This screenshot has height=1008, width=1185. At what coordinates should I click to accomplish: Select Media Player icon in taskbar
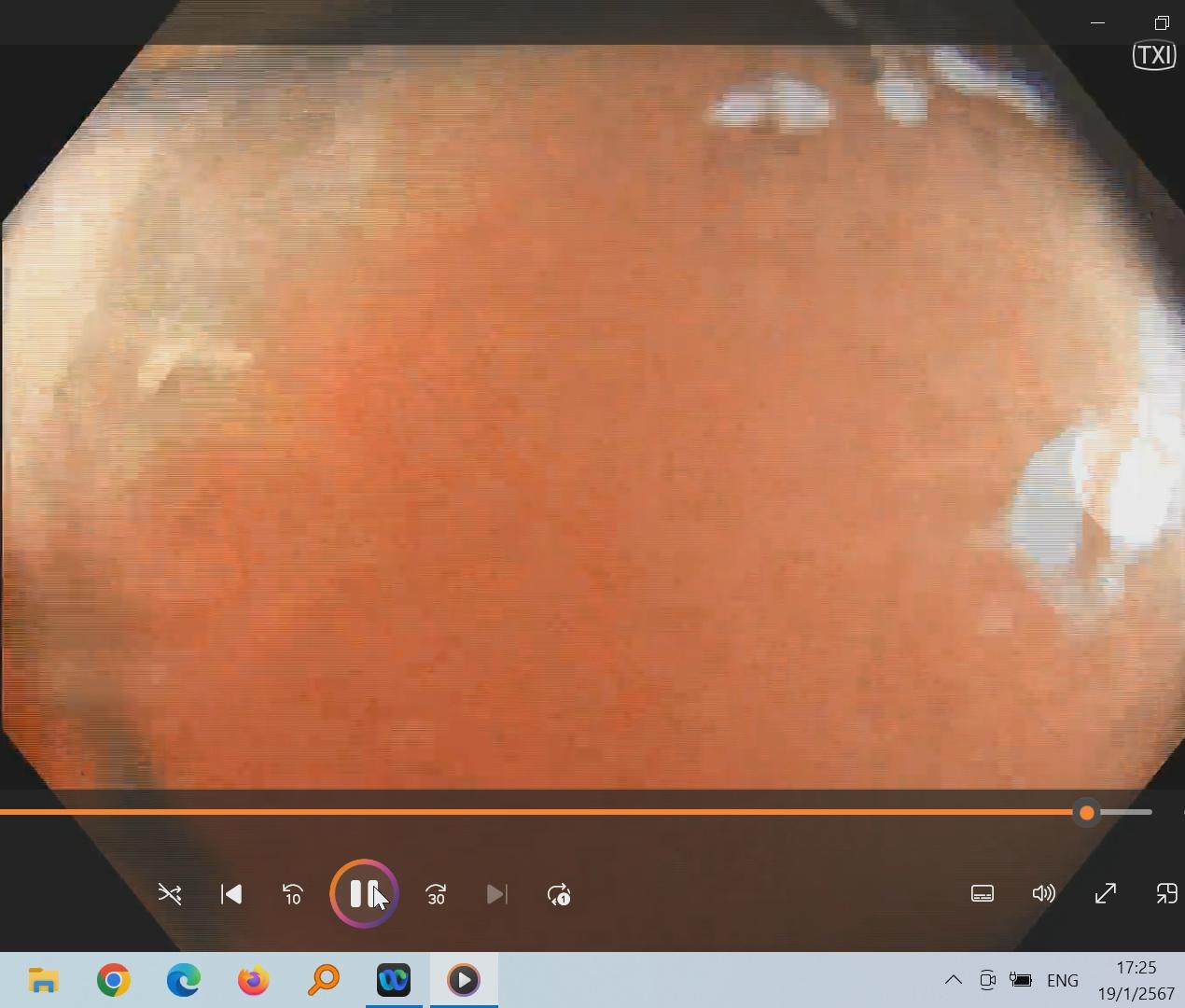click(x=464, y=980)
